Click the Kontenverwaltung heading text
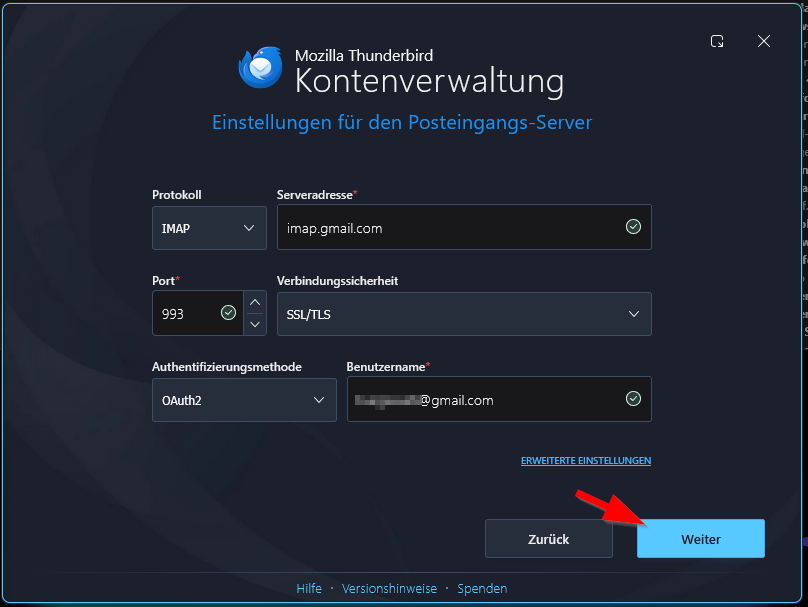This screenshot has height=607, width=808. tap(429, 82)
